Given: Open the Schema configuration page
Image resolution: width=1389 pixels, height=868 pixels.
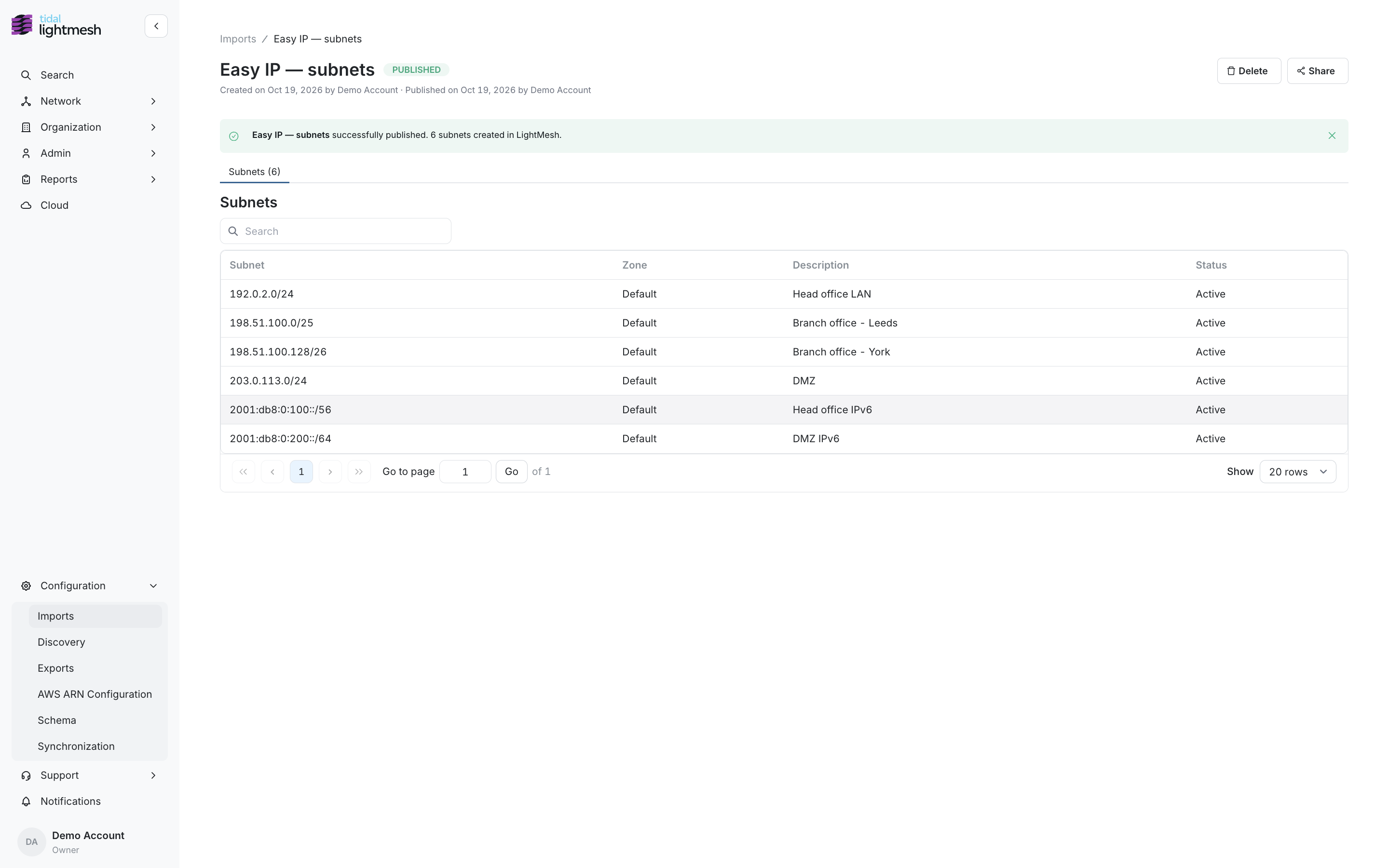Looking at the screenshot, I should 95,720.
